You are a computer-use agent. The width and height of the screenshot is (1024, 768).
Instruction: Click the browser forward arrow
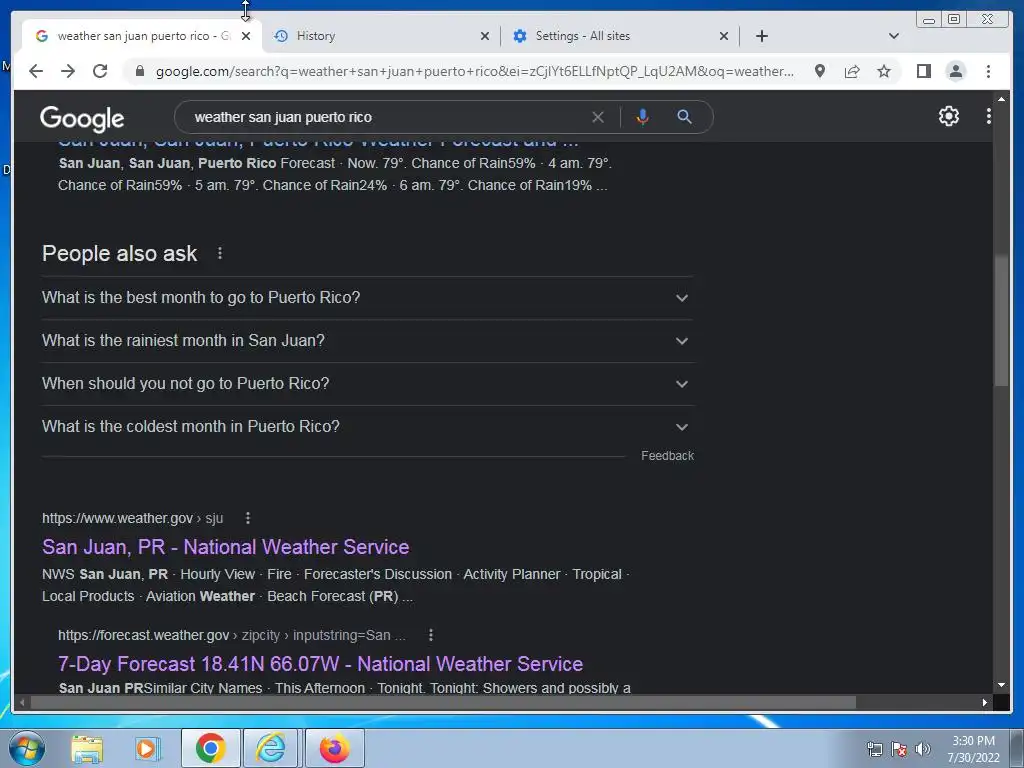pyautogui.click(x=68, y=71)
